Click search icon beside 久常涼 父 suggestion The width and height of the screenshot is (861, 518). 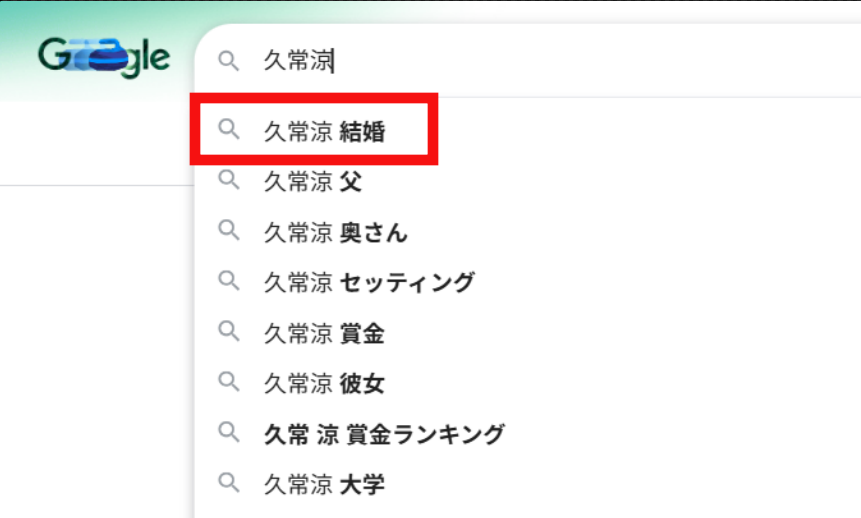tap(229, 181)
